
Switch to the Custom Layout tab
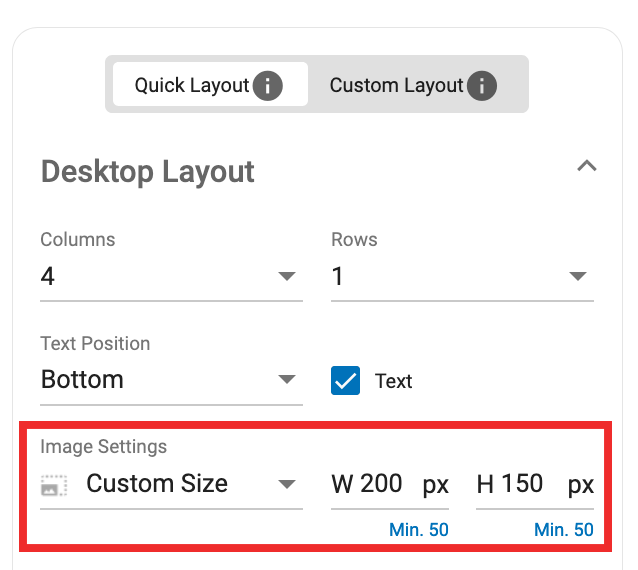tap(396, 86)
